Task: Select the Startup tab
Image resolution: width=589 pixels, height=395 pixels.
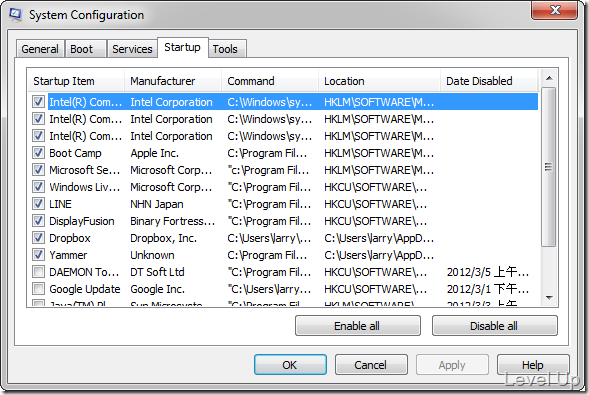Action: pos(183,47)
